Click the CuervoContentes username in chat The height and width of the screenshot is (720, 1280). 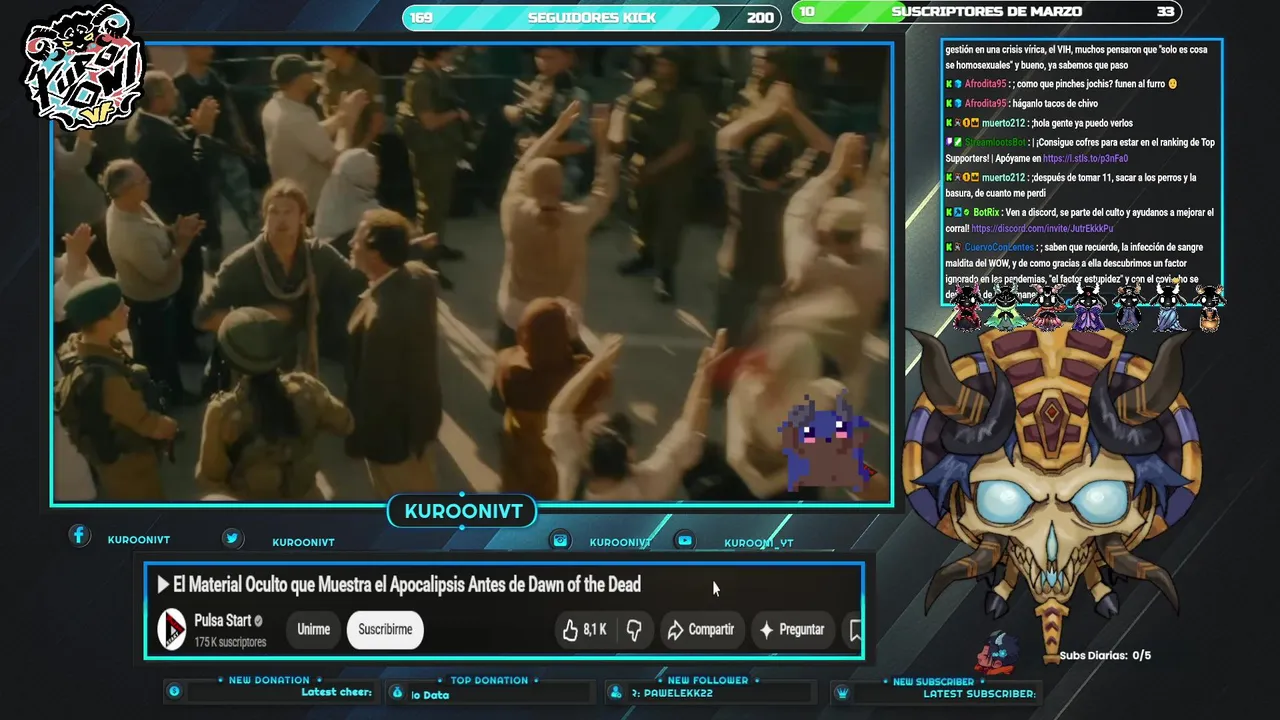(999, 247)
